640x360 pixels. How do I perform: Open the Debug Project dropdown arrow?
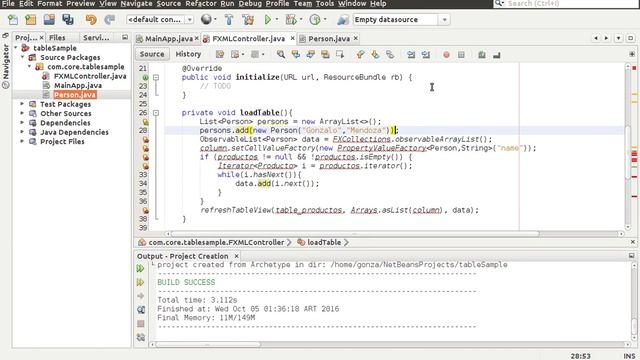tap(301, 19)
